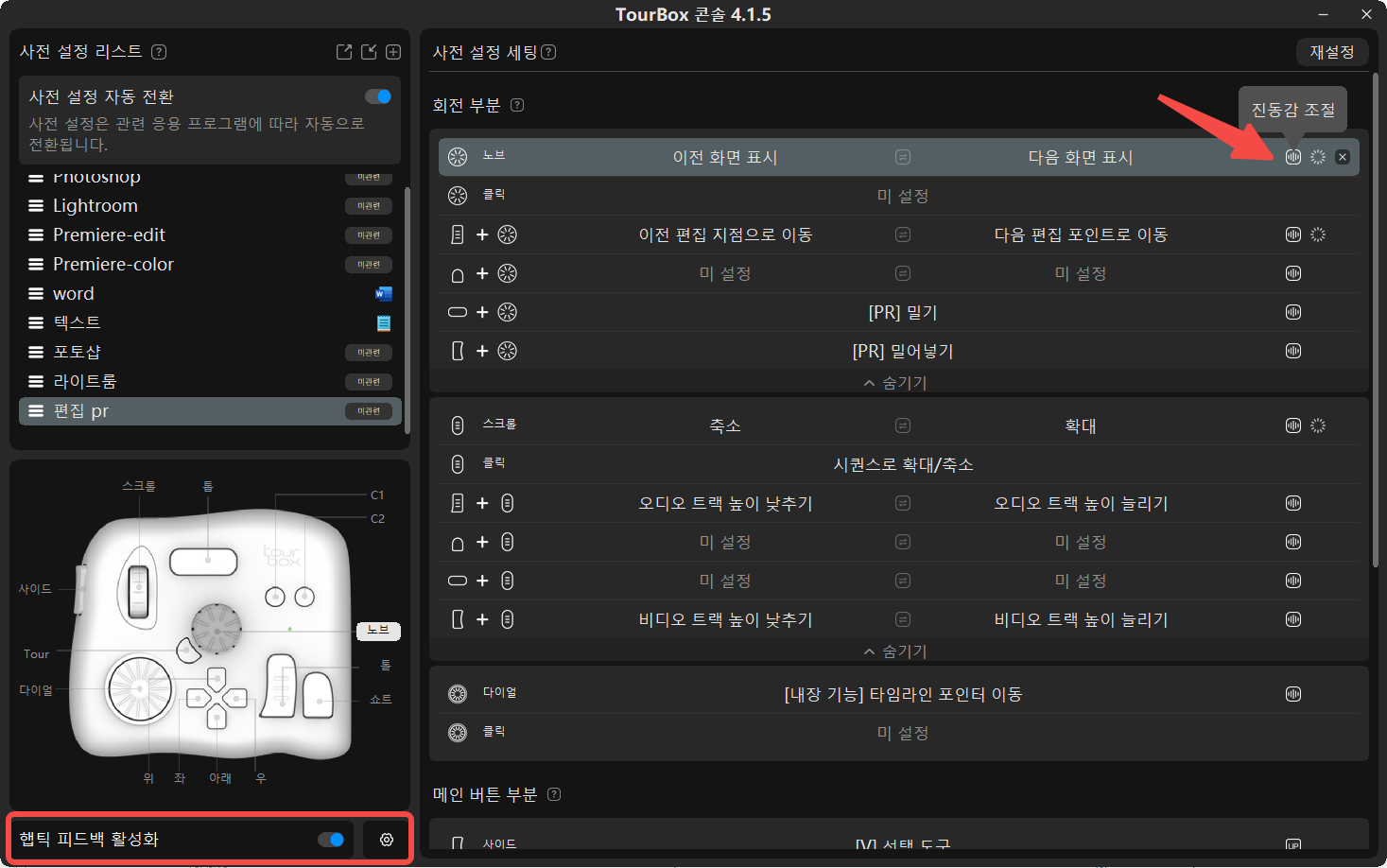The height and width of the screenshot is (868, 1387).
Task: Click swap icon in 비디오 트랙 높이 row
Action: (903, 619)
